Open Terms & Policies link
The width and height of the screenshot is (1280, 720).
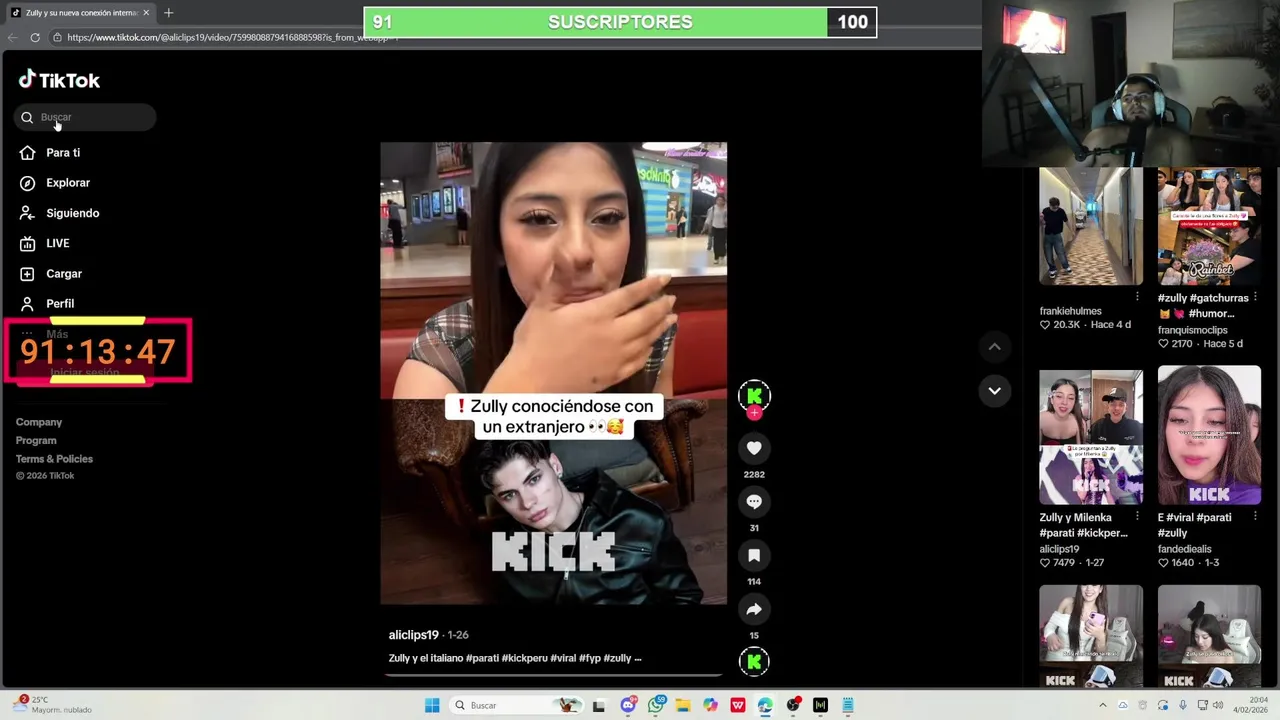pos(54,459)
